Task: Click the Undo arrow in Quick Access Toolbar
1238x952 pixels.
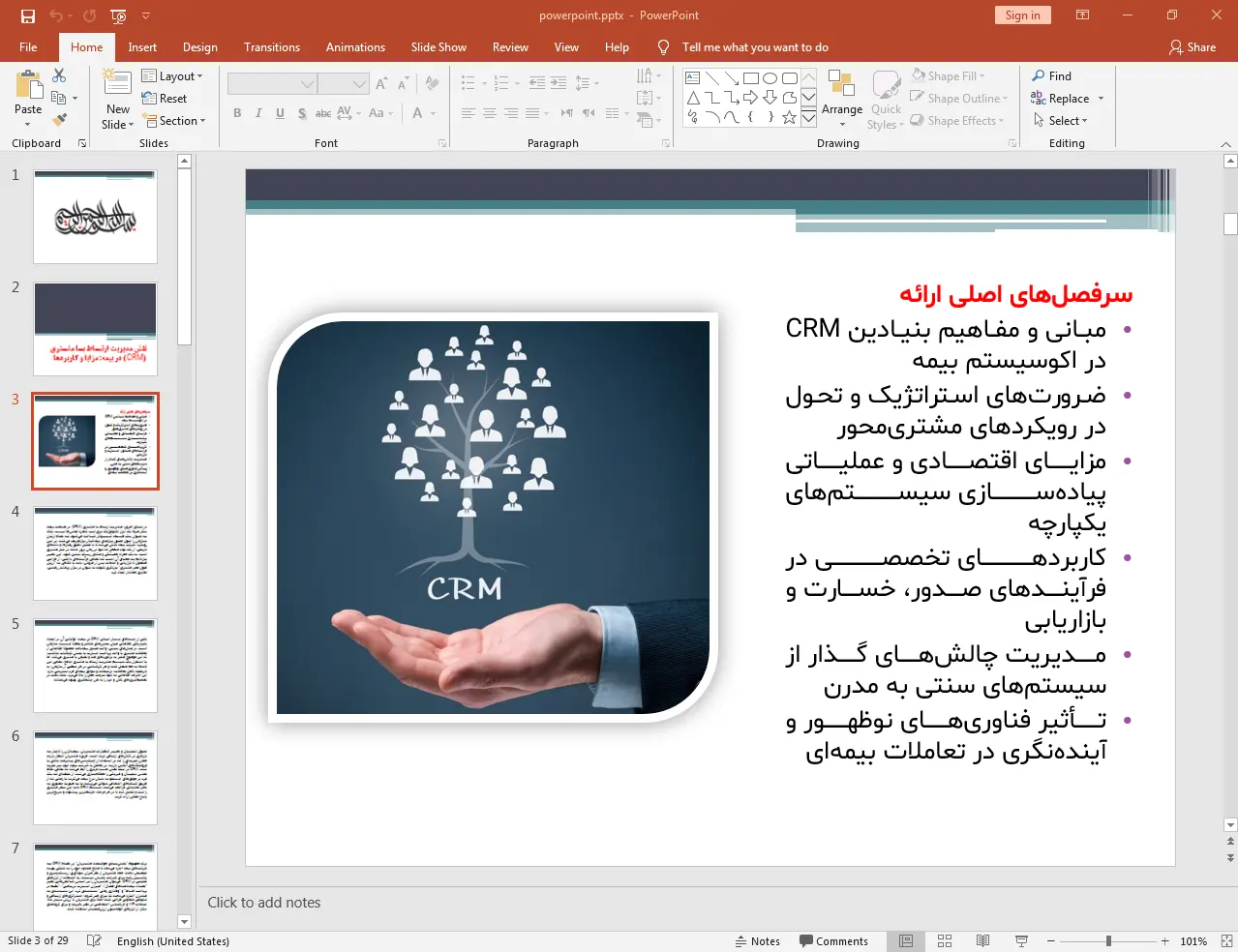Action: click(56, 15)
